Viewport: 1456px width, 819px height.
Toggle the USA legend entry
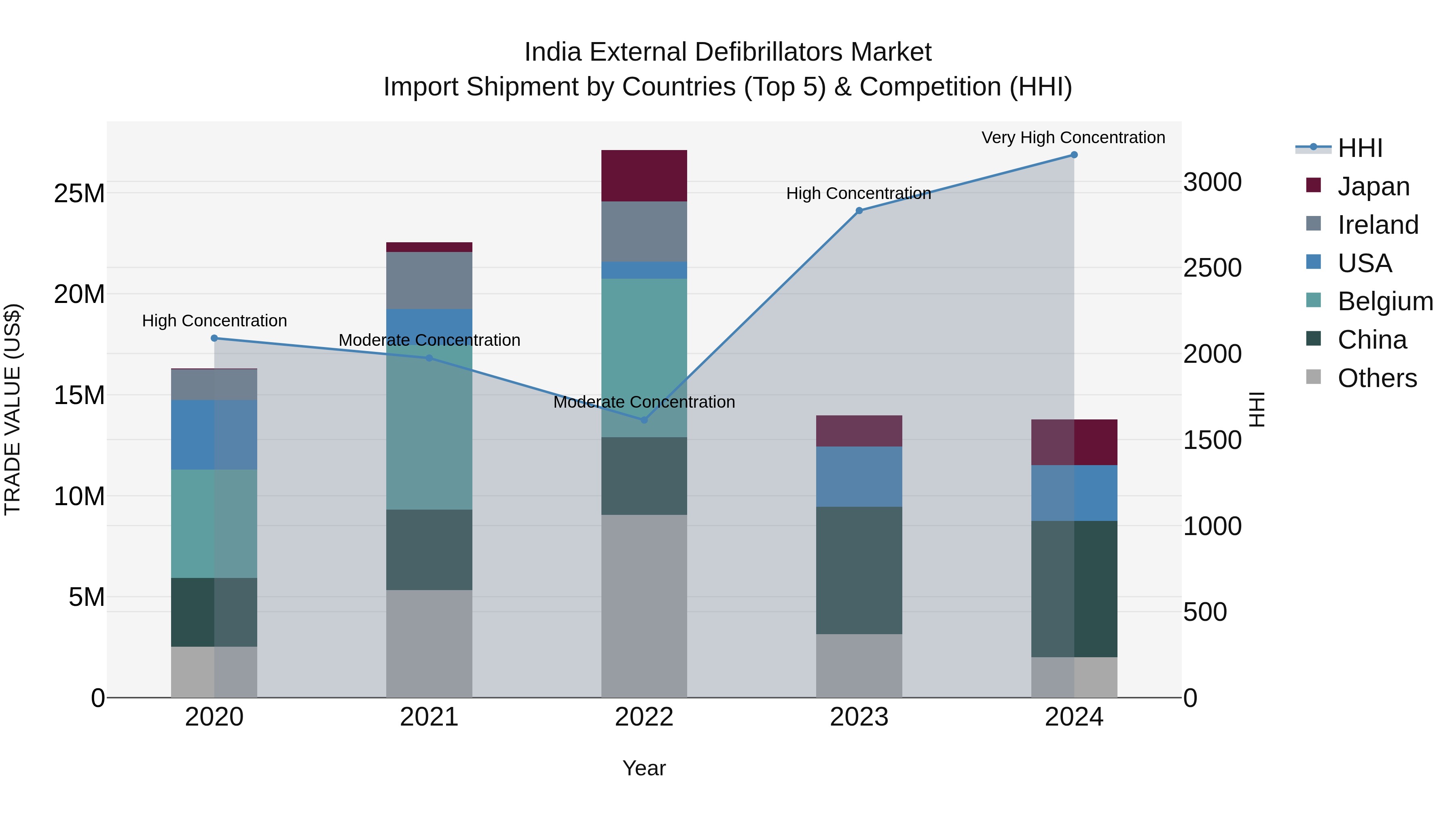point(1349,263)
